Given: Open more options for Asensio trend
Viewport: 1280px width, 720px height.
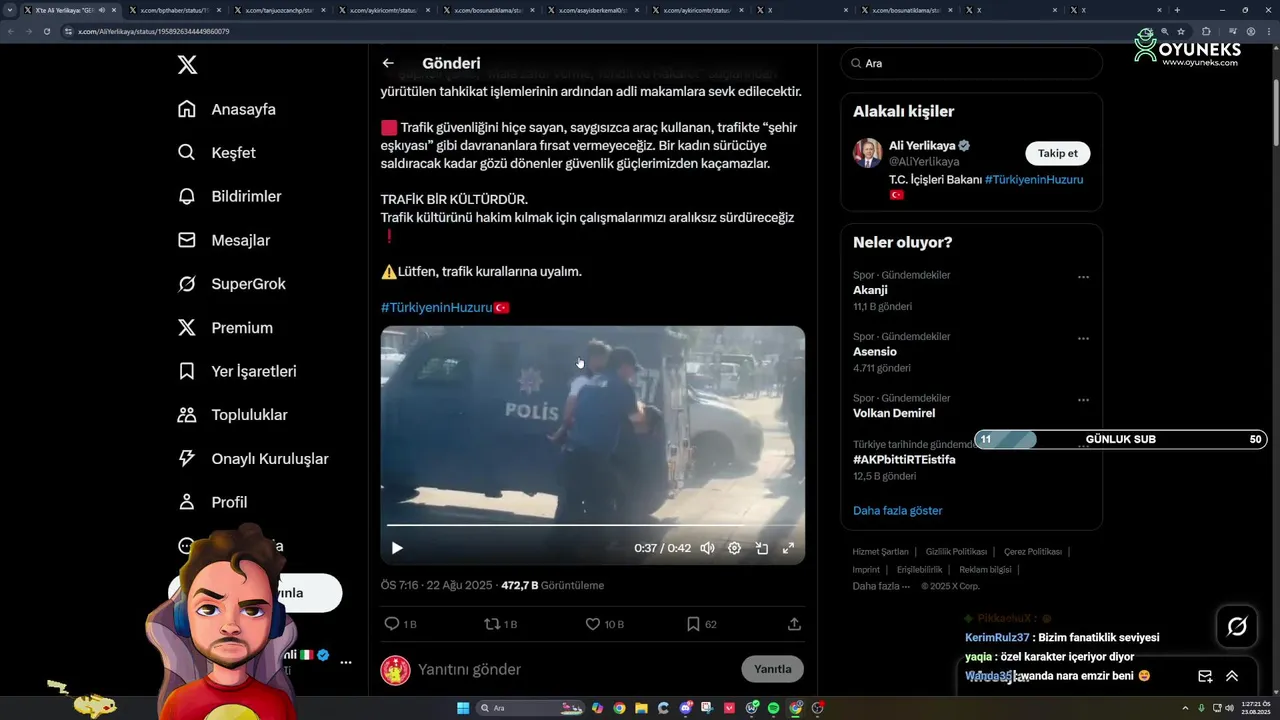Looking at the screenshot, I should (x=1083, y=338).
